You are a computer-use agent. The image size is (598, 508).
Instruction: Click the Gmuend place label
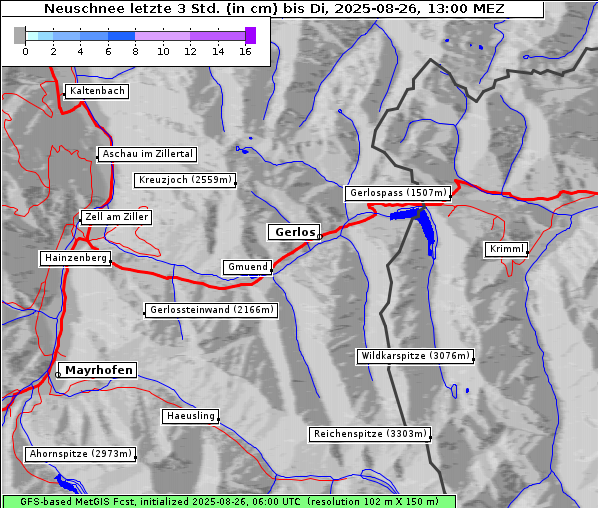[x=248, y=267]
